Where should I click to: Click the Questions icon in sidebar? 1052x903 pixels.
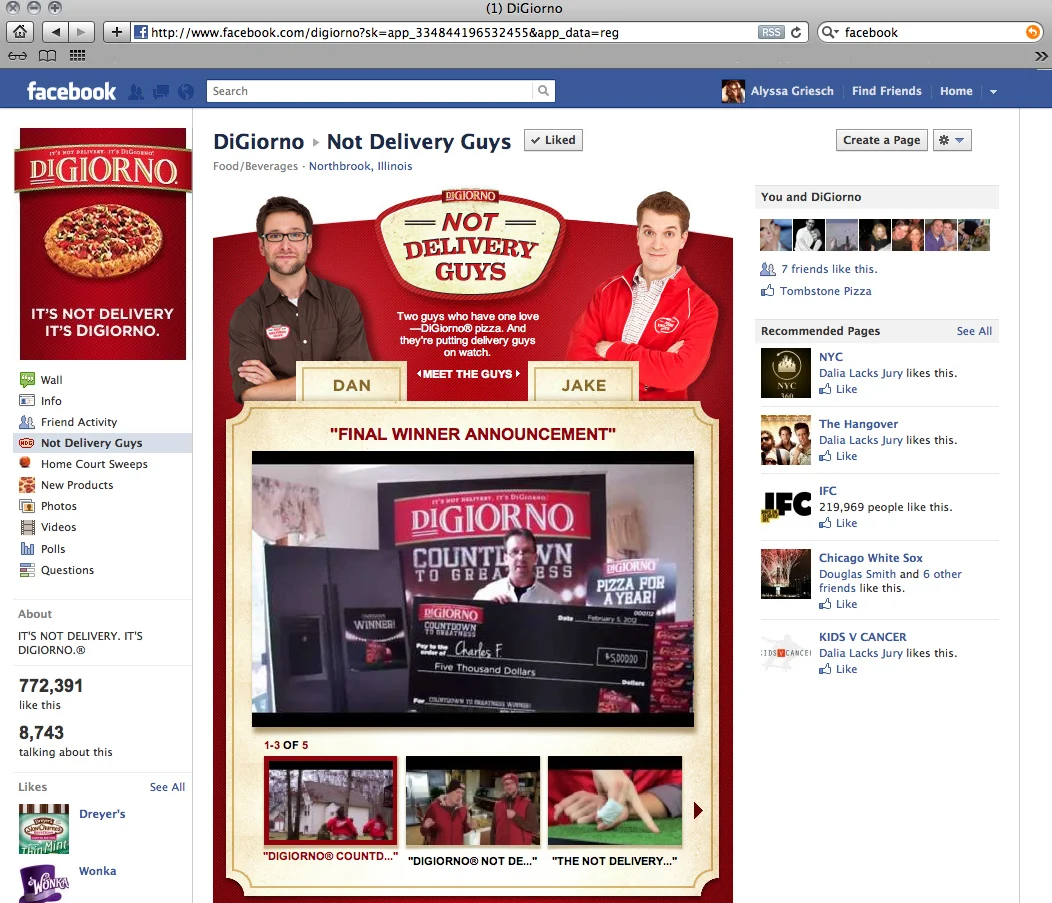pos(27,570)
